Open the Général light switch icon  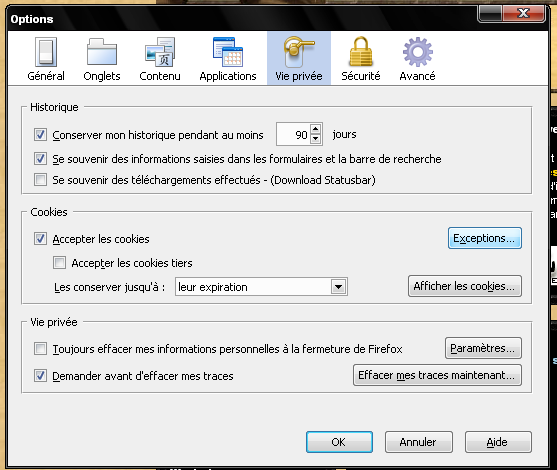click(46, 52)
